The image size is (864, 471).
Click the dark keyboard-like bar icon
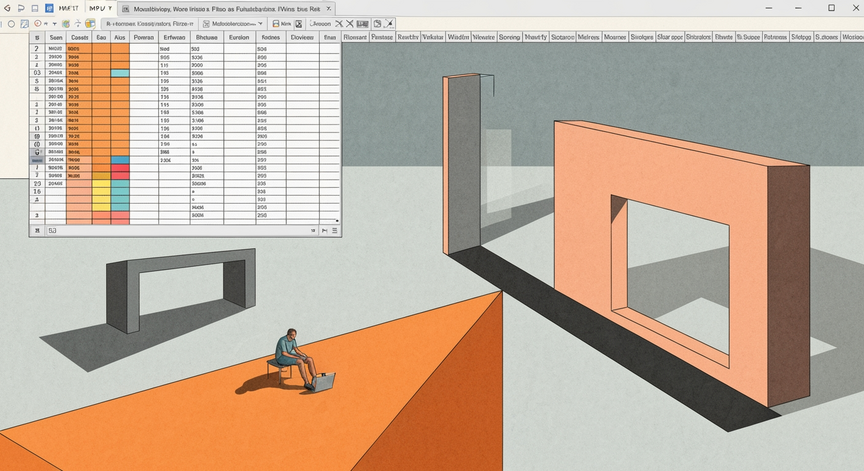tap(363, 24)
